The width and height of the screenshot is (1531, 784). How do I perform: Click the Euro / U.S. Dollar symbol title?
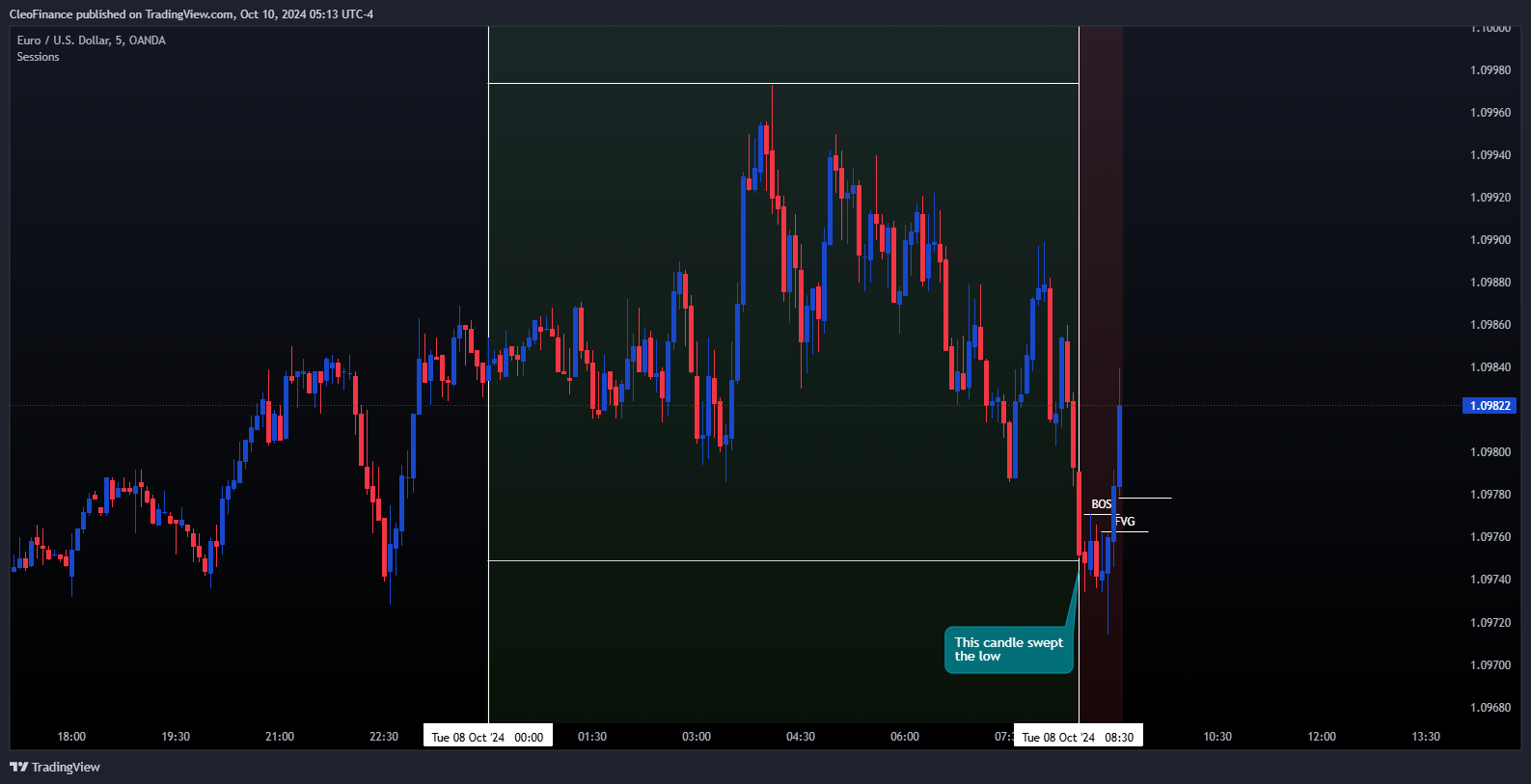click(91, 41)
